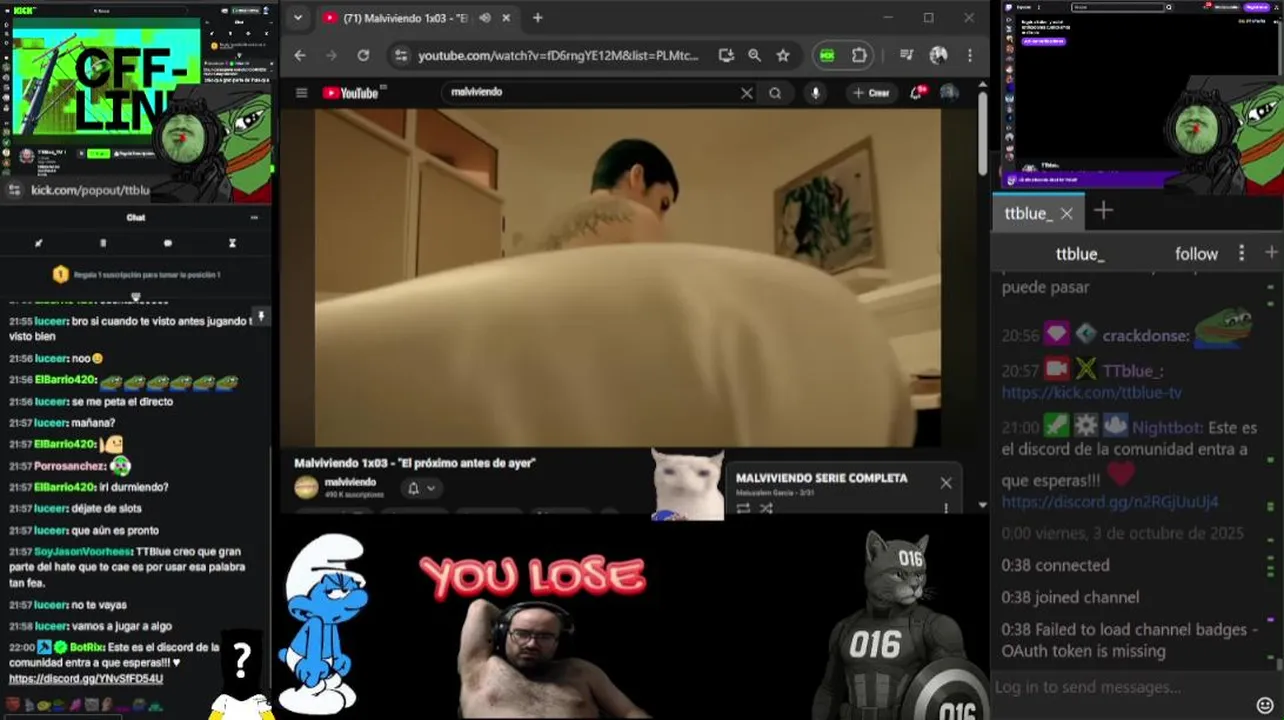Viewport: 1284px width, 720px height.
Task: Open the emoji picker smiley icon
Action: [1265, 706]
